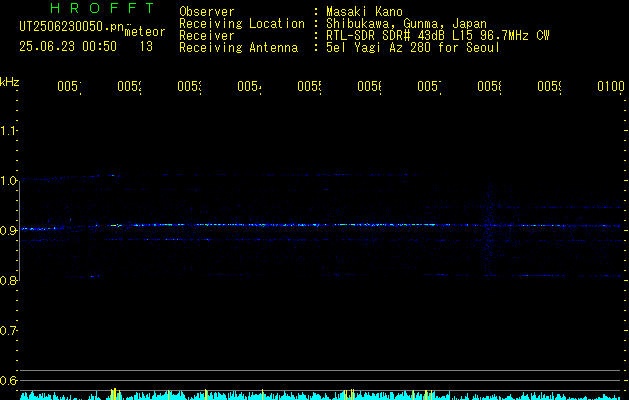Click the 0.8 kHz frequency axis label
Viewport: 629px width, 400px height.
[x=8, y=280]
